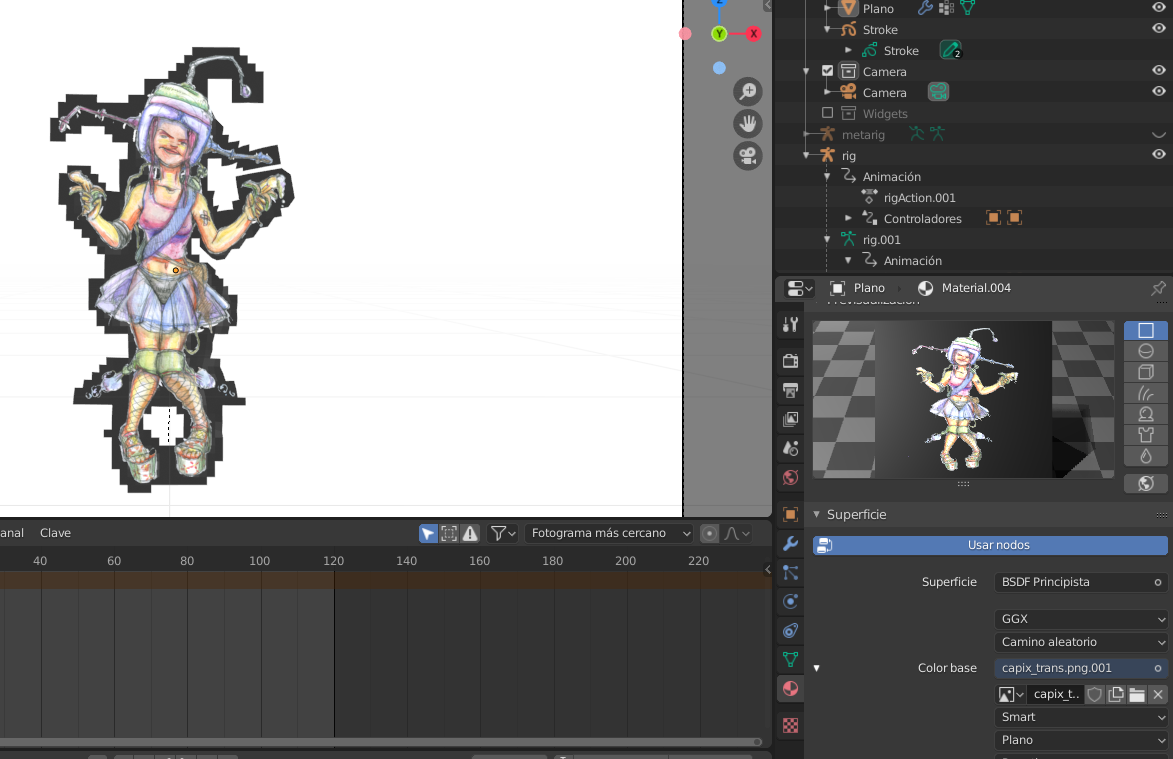
Task: Toggle preview world lighting globe button
Action: 1145,483
